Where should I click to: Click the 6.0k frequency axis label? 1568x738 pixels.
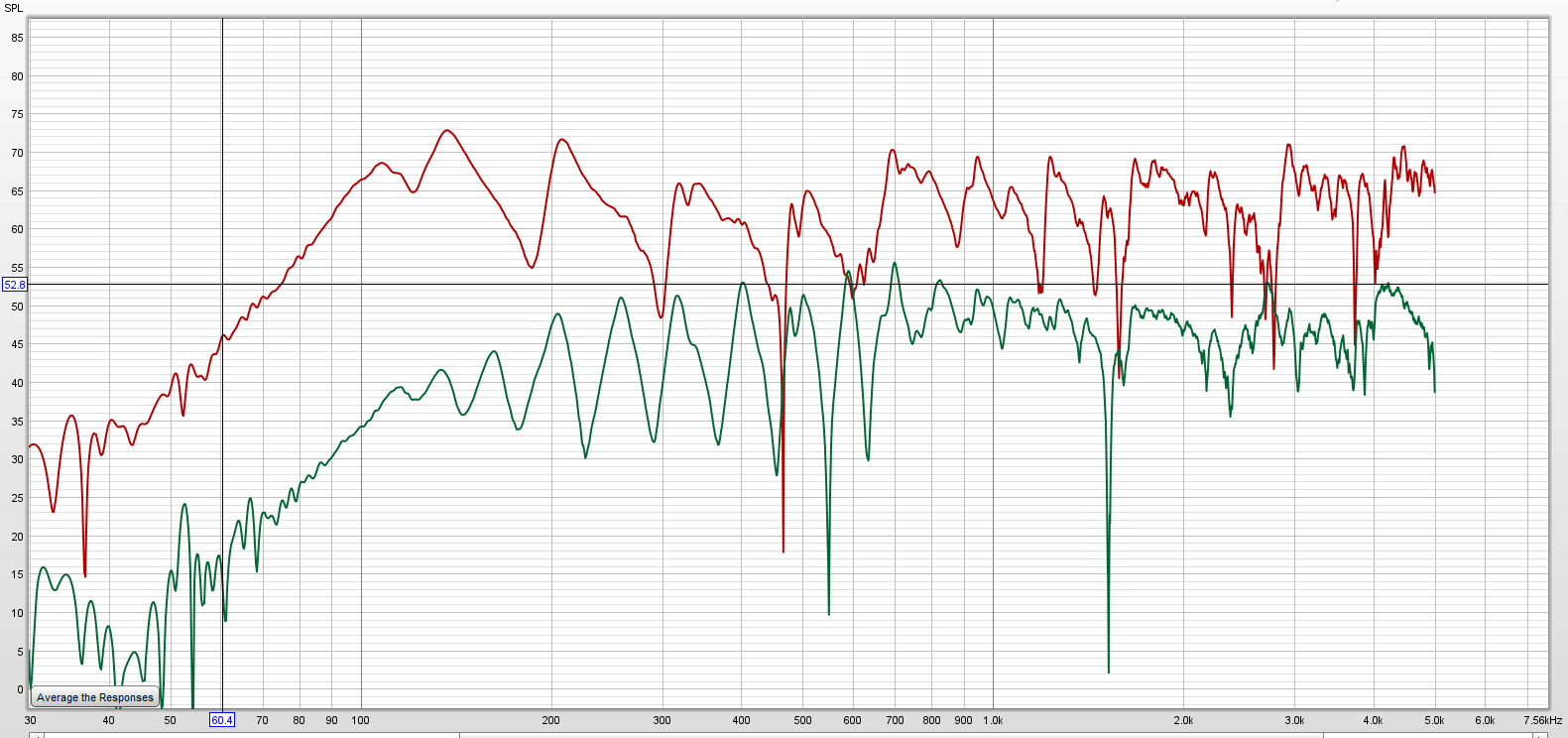pyautogui.click(x=1485, y=720)
